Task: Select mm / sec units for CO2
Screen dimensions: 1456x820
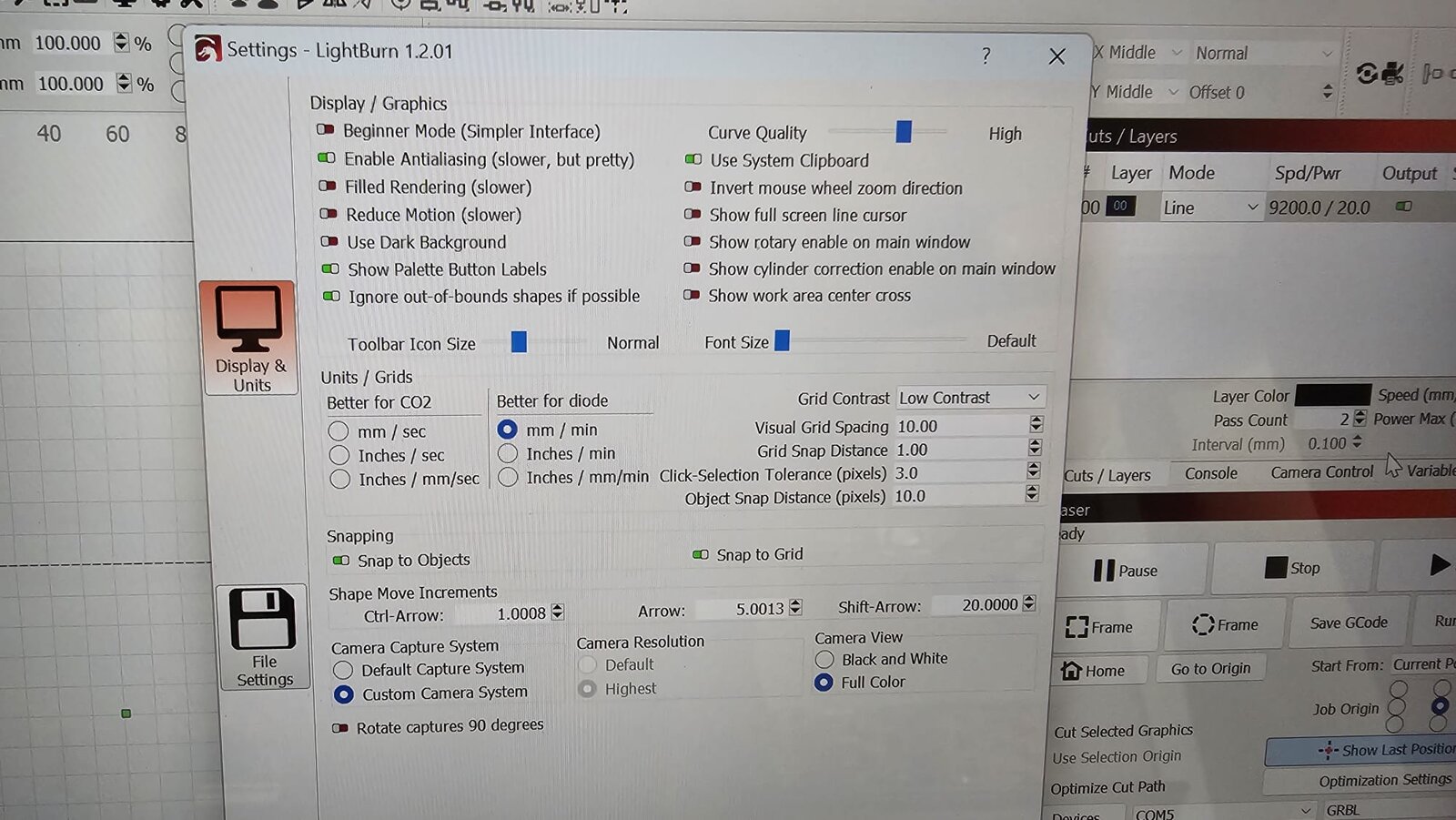Action: tap(339, 430)
